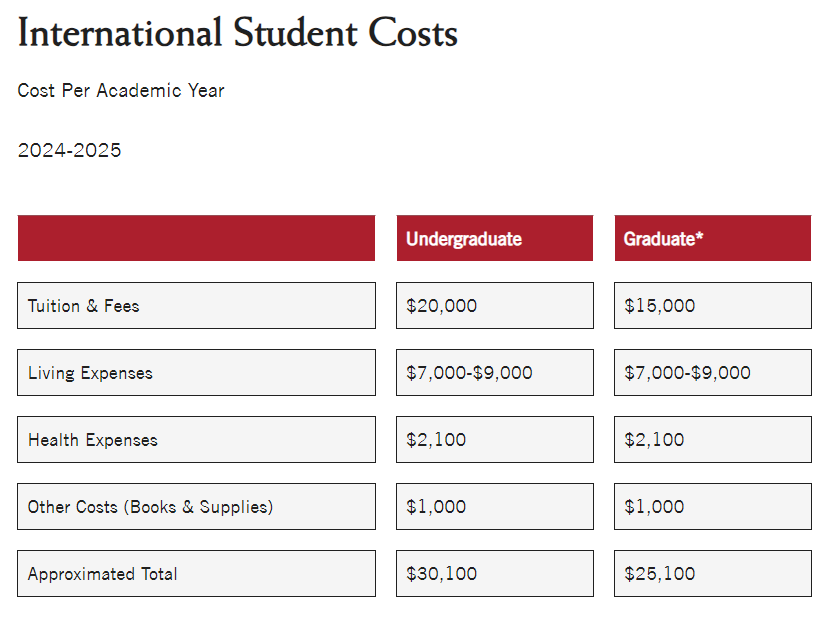Image resolution: width=830 pixels, height=617 pixels.
Task: Click the Graduate* column header
Action: pyautogui.click(x=663, y=239)
